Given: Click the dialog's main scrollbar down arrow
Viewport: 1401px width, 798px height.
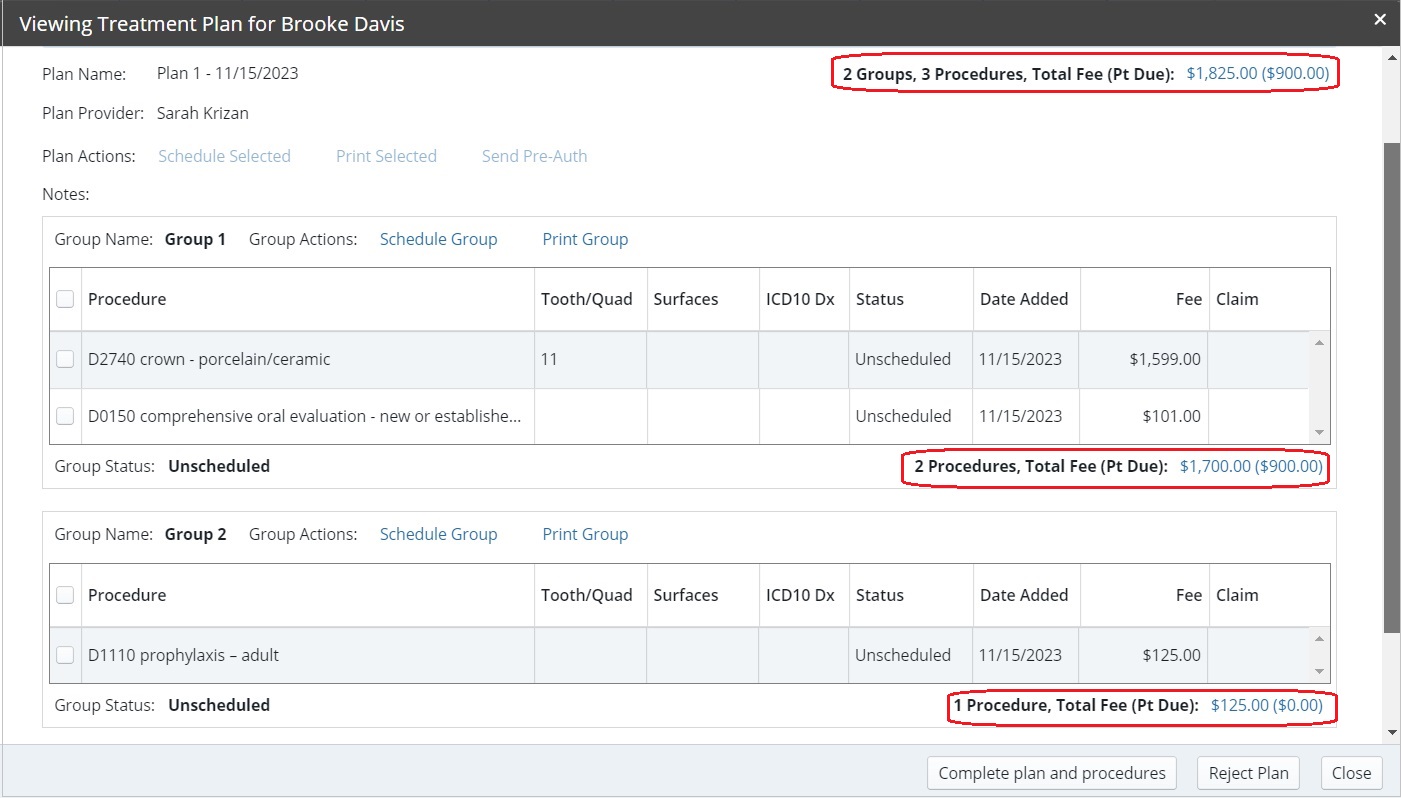Looking at the screenshot, I should coord(1392,734).
